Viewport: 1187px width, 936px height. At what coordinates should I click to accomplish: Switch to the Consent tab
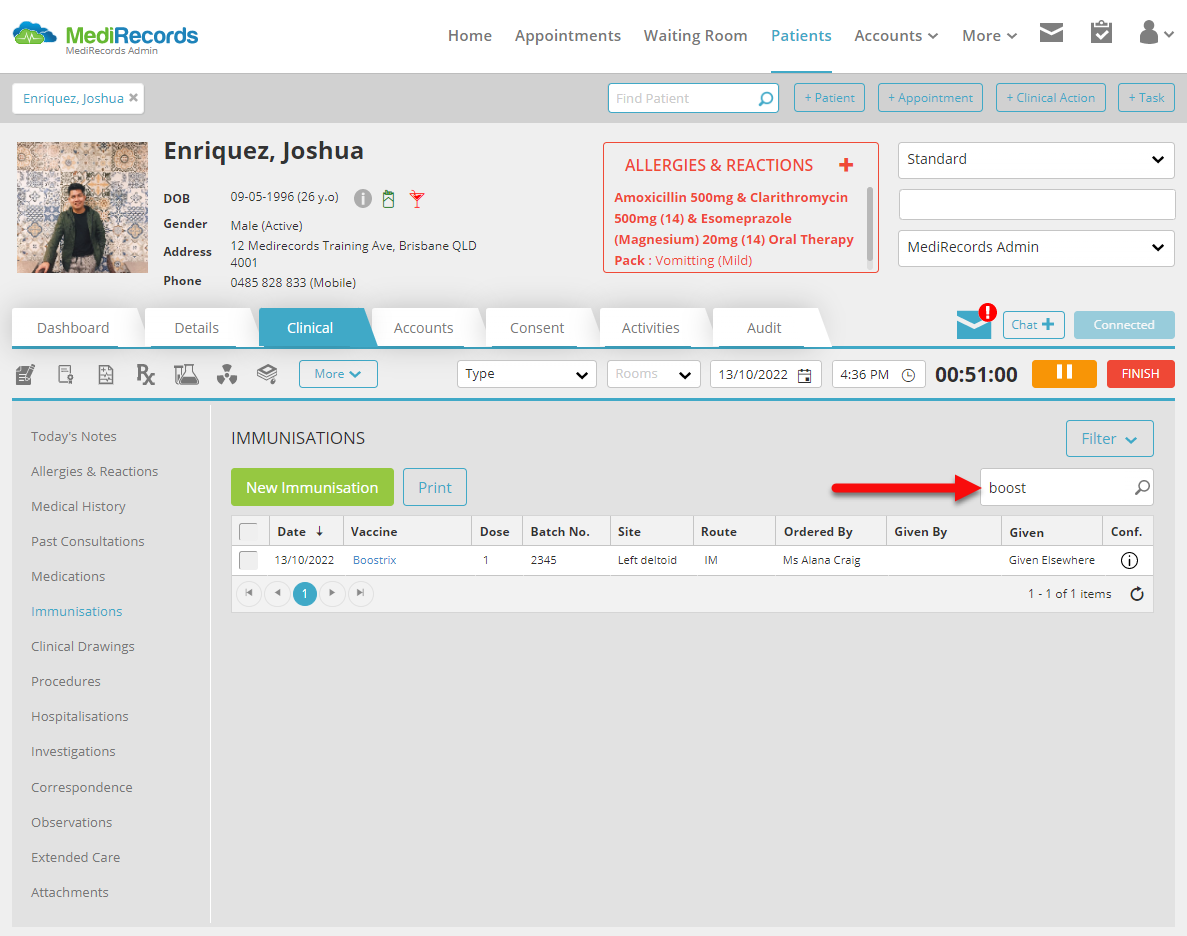[x=537, y=328]
